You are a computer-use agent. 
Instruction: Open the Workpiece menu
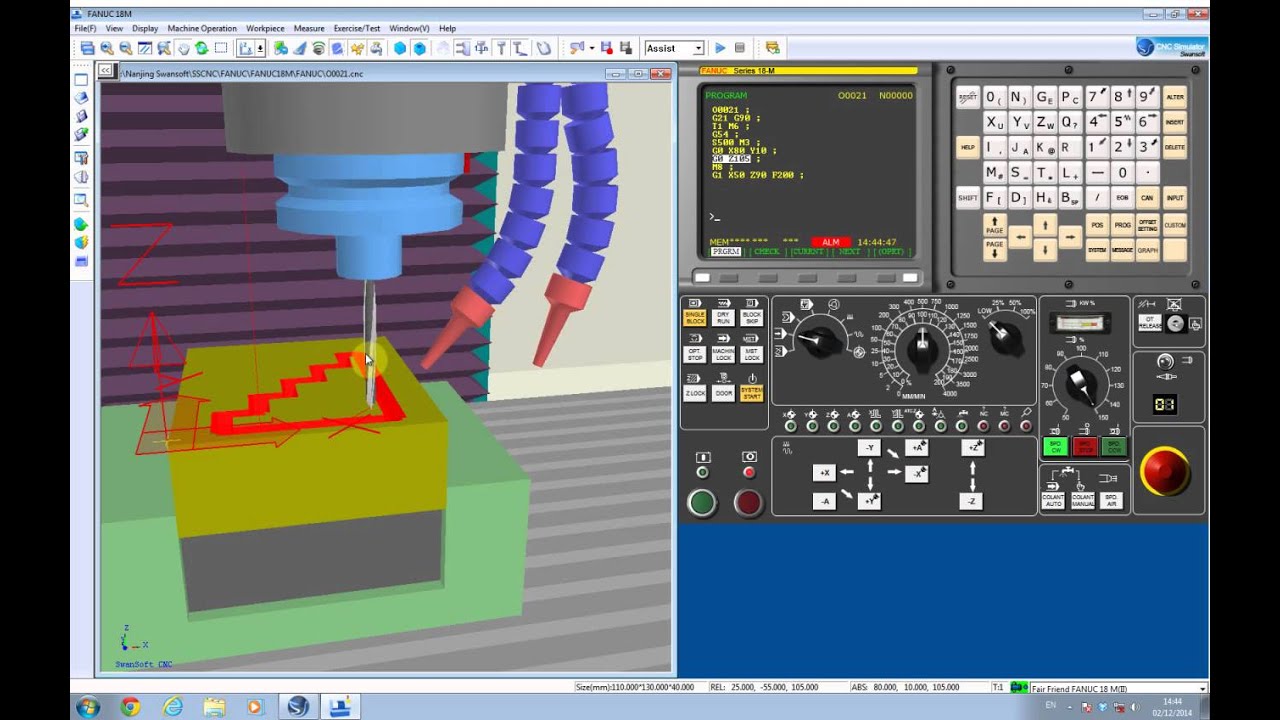point(265,29)
